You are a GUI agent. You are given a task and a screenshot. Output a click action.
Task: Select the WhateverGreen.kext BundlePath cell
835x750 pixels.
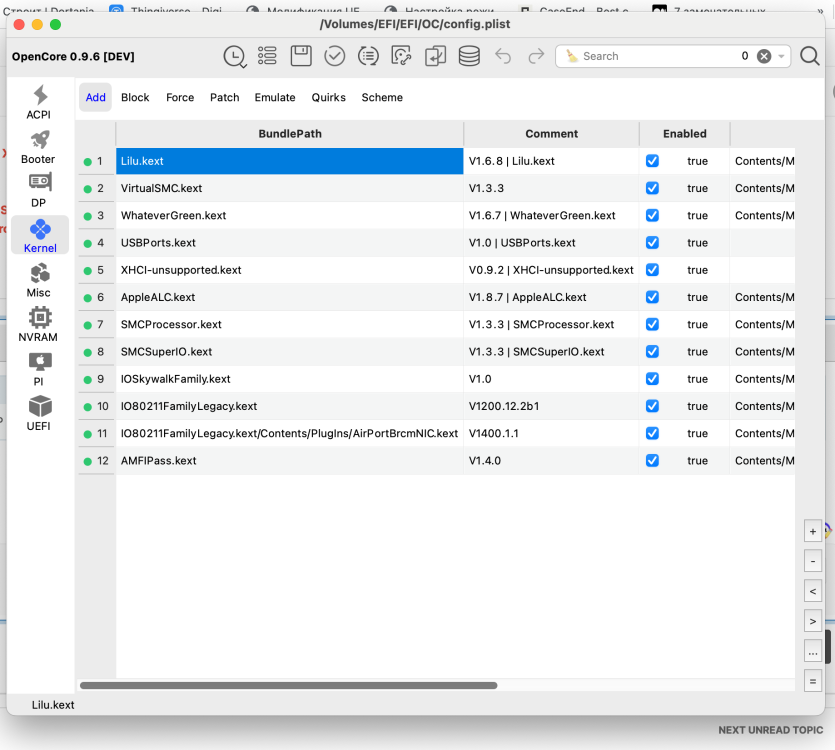(x=290, y=215)
